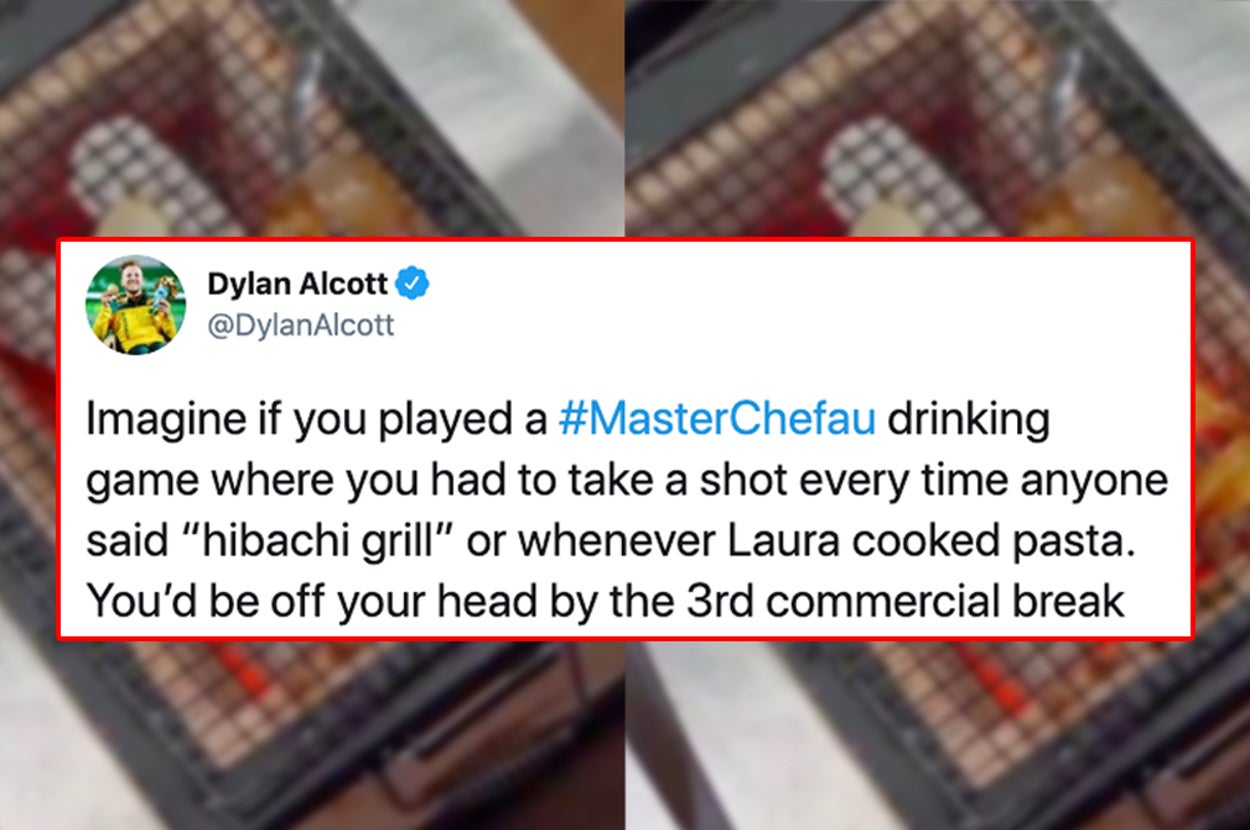
Task: Open the #MasterChefau hashtag link
Action: pyautogui.click(x=717, y=420)
